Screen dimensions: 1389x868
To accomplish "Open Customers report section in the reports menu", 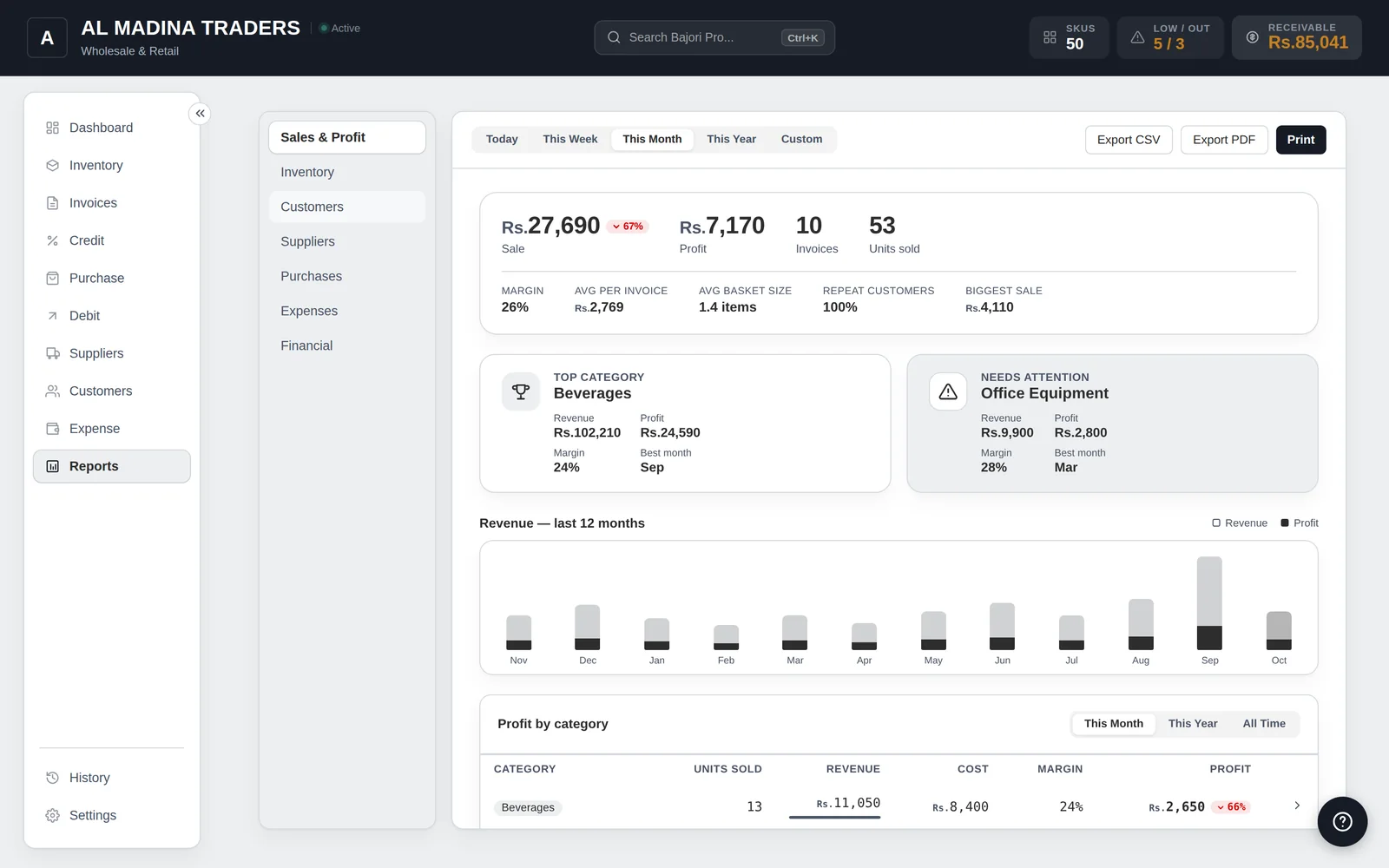I will click(347, 207).
